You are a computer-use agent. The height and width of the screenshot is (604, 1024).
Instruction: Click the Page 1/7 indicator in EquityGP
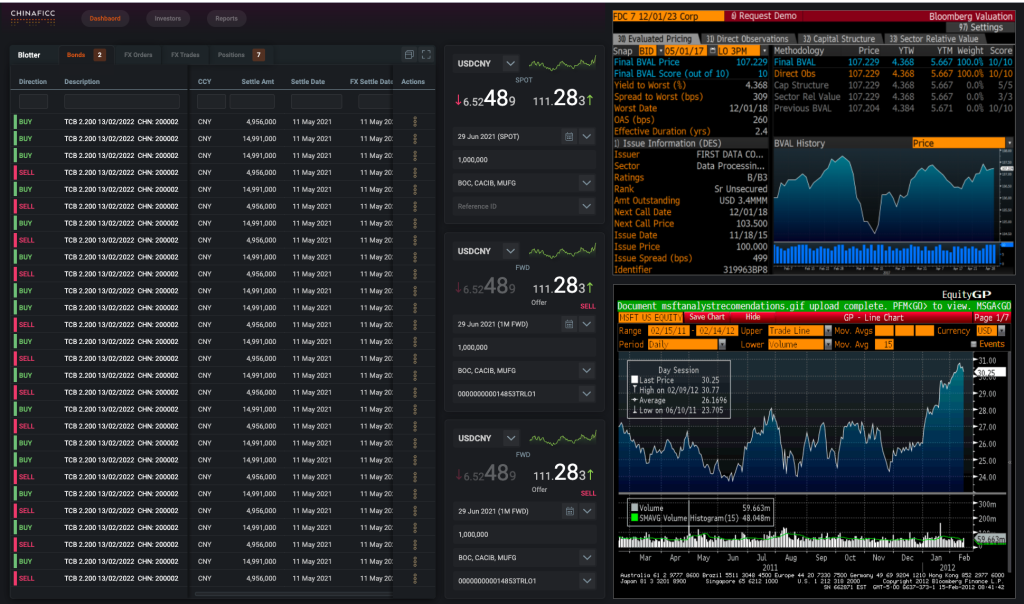pyautogui.click(x=991, y=317)
